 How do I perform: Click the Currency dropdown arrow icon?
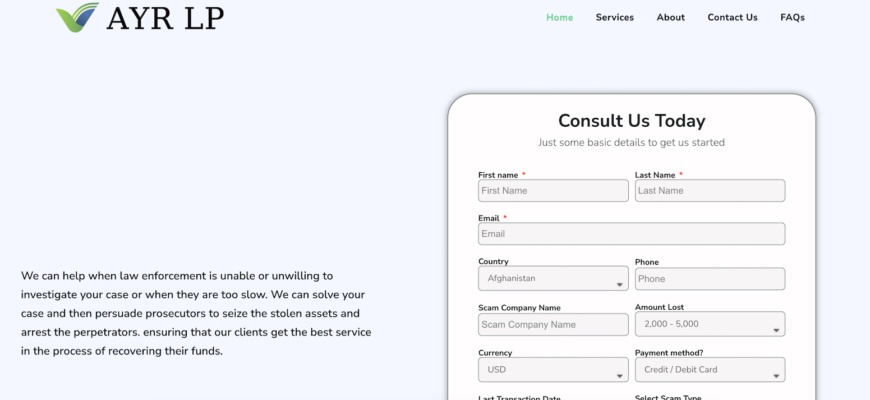point(620,376)
